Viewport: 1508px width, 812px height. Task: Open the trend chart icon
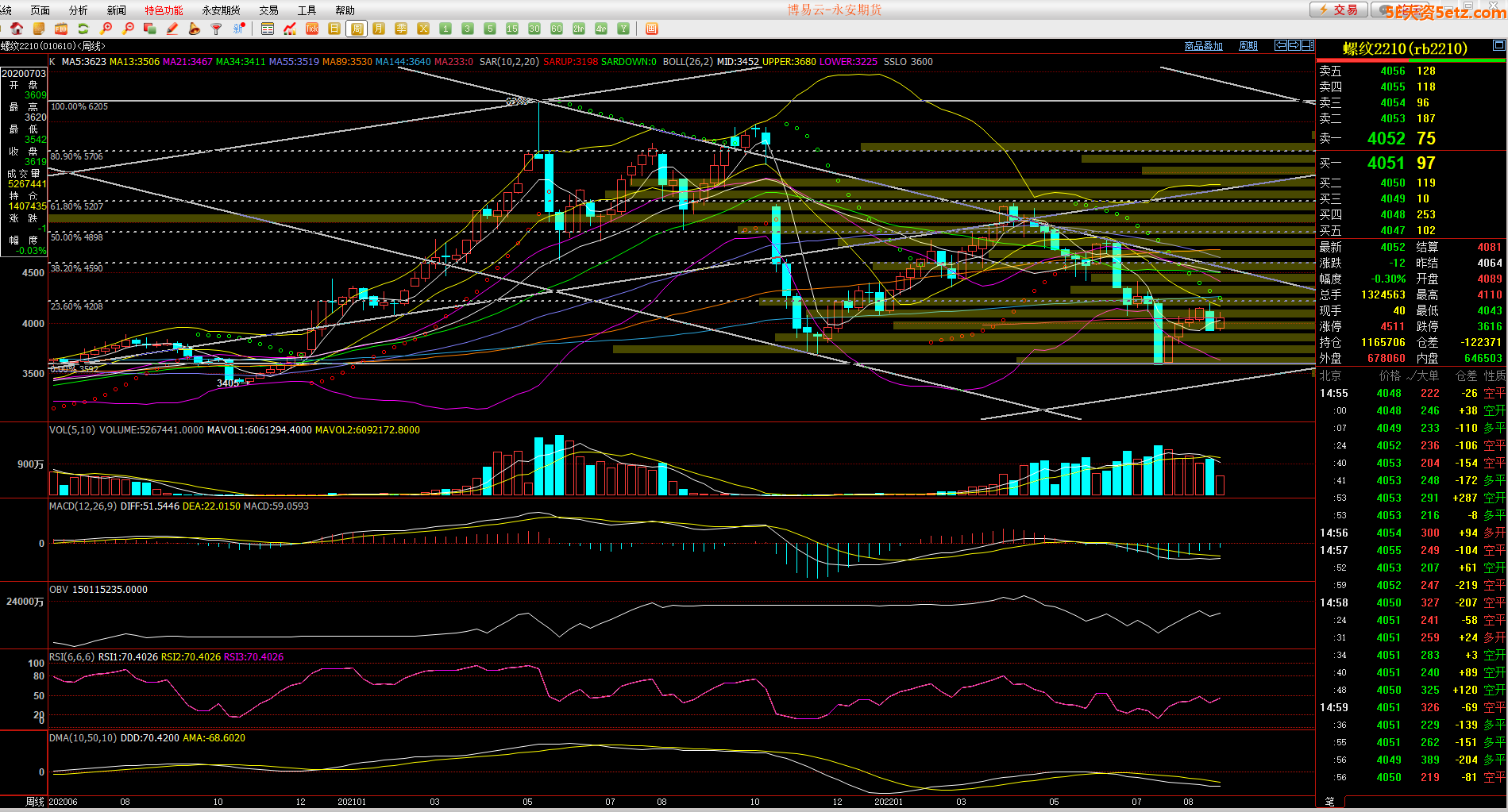pyautogui.click(x=290, y=29)
